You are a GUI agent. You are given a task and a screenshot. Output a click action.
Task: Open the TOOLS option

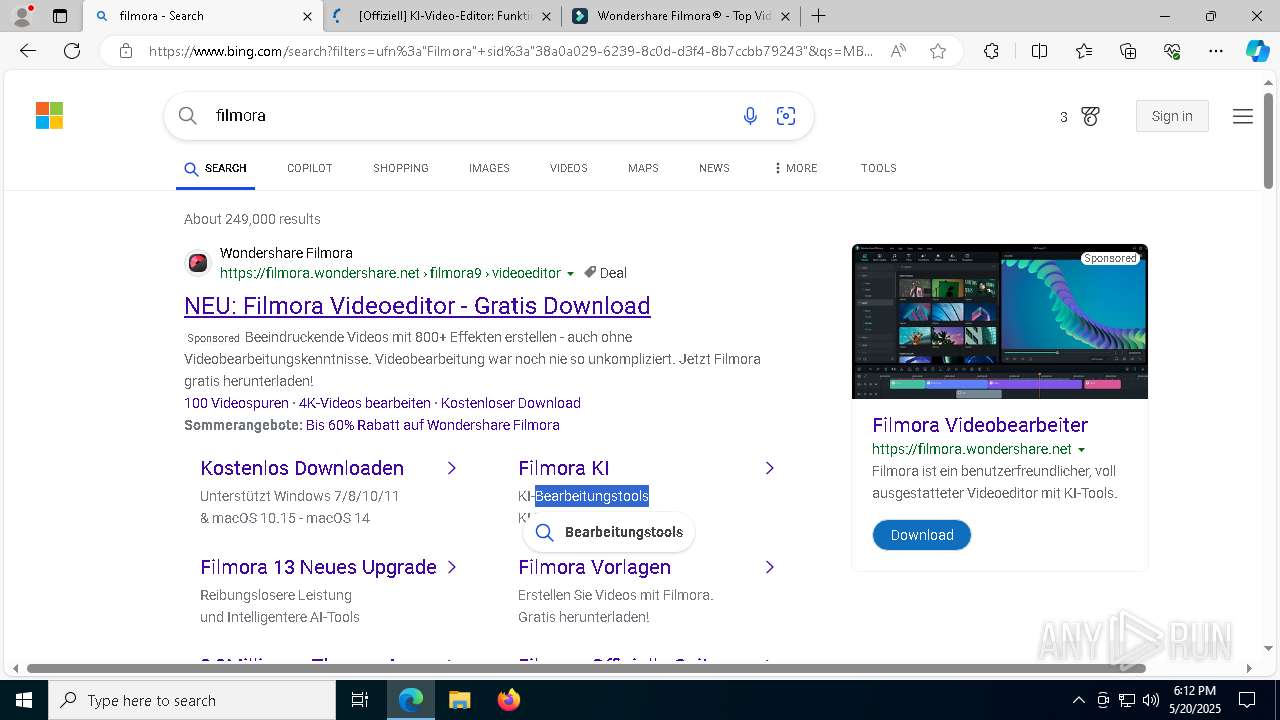pos(878,168)
